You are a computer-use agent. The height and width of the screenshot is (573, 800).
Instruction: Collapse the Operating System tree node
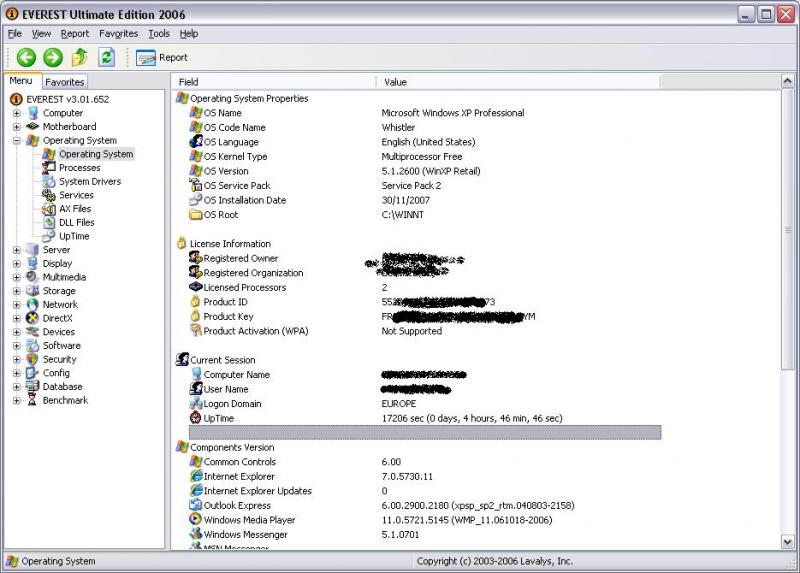[17, 140]
